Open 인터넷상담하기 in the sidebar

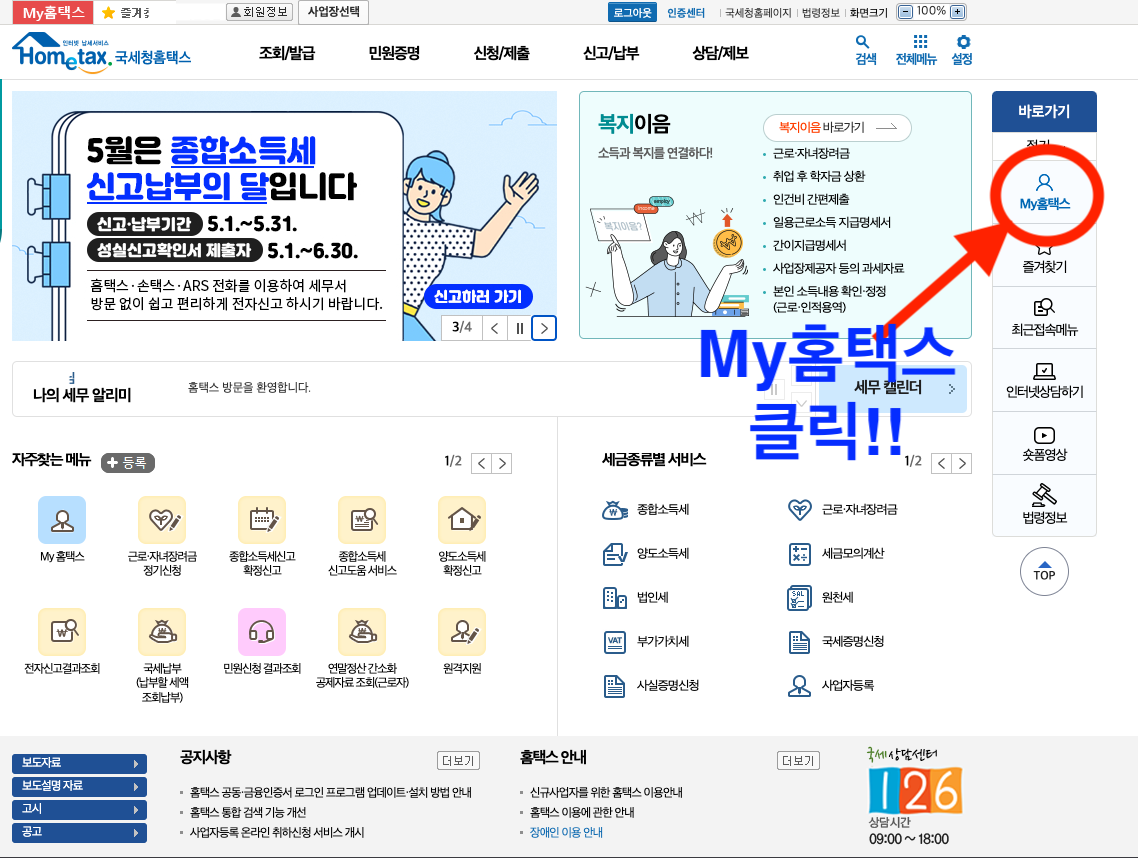click(1044, 380)
